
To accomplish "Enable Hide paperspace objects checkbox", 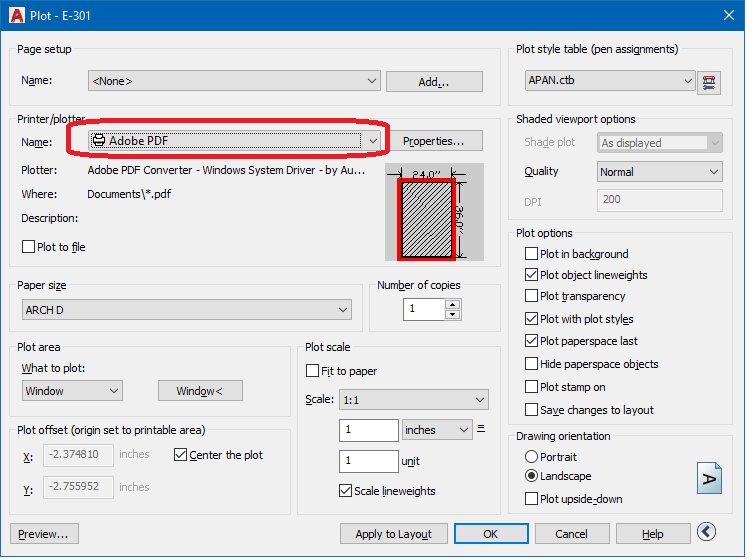I will [x=531, y=364].
